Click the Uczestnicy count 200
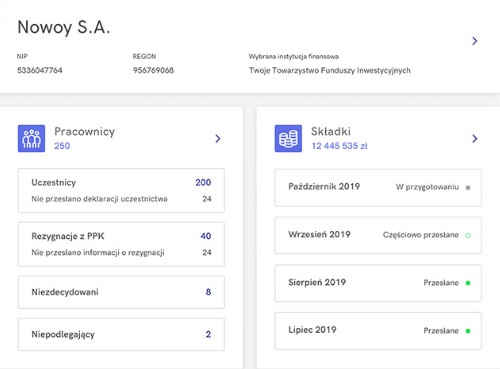This screenshot has width=500, height=369. [x=203, y=182]
